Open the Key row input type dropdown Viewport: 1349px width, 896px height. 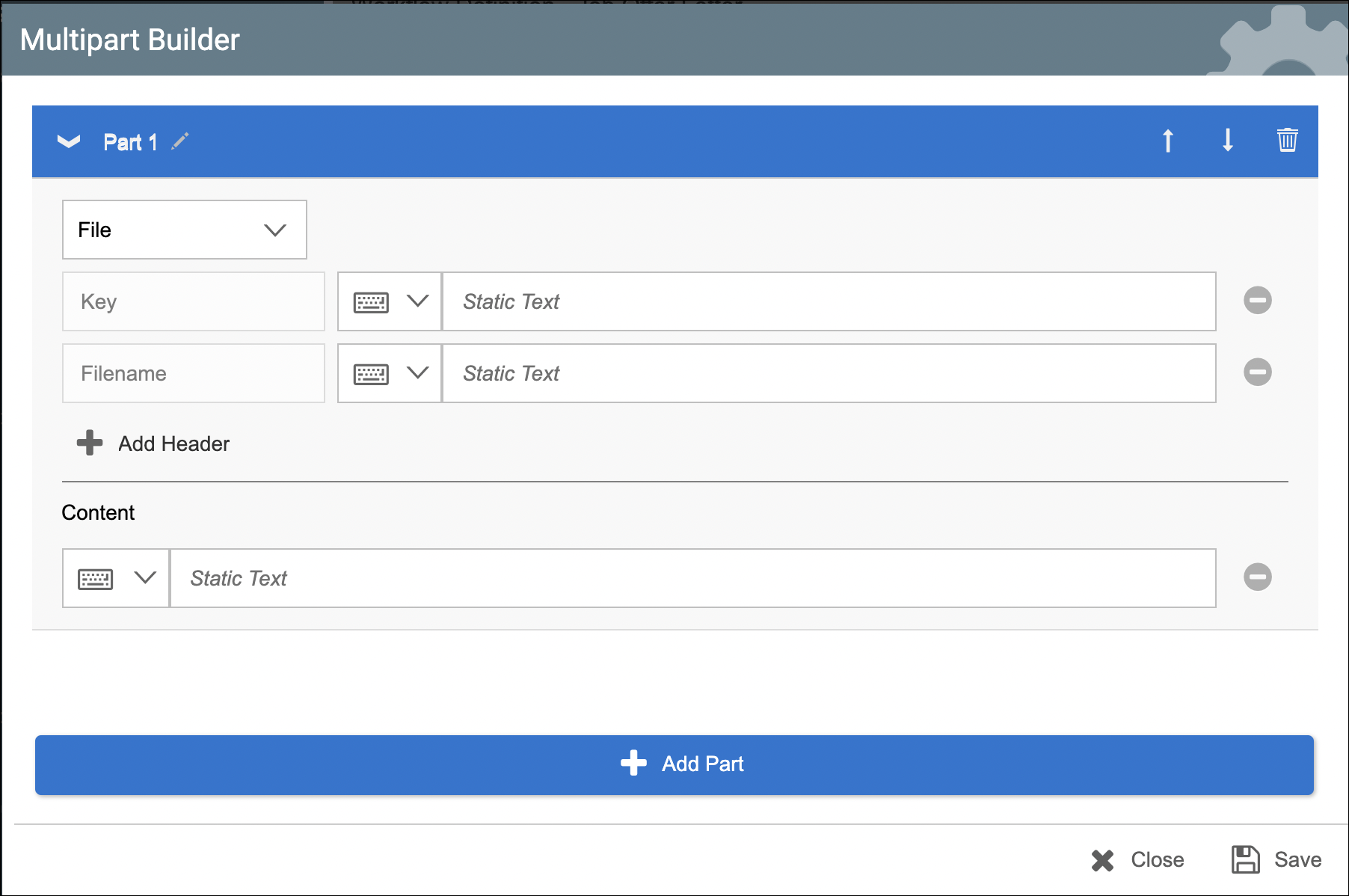point(390,301)
